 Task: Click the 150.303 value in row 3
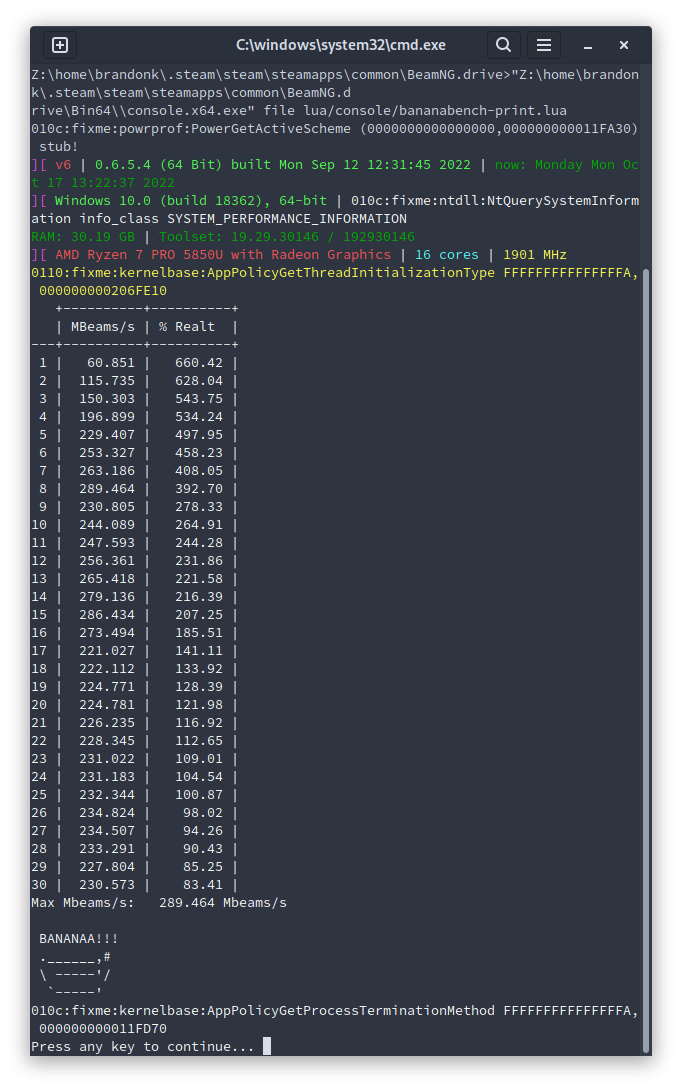pyautogui.click(x=107, y=399)
